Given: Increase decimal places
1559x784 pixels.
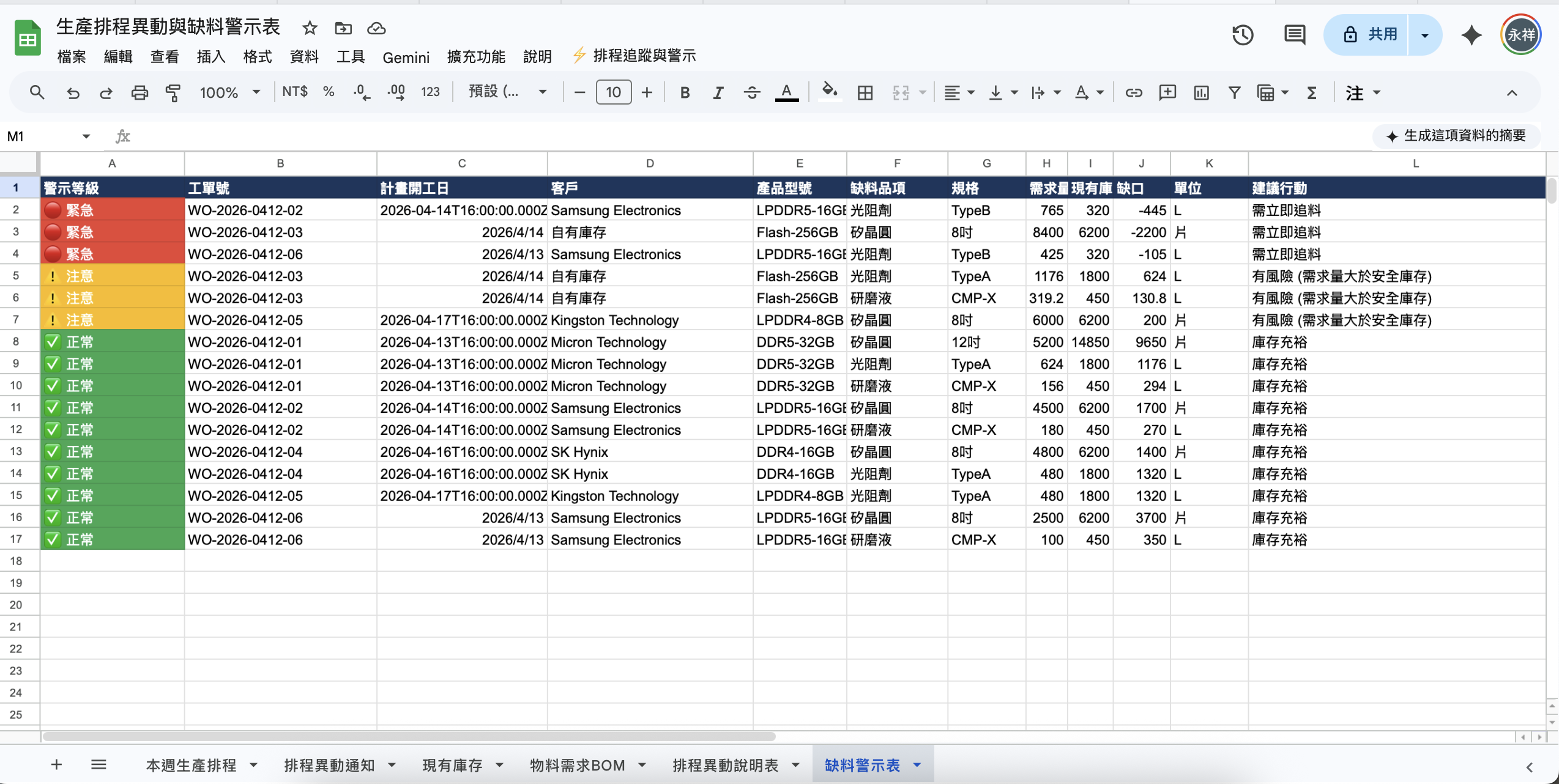Looking at the screenshot, I should [x=396, y=92].
